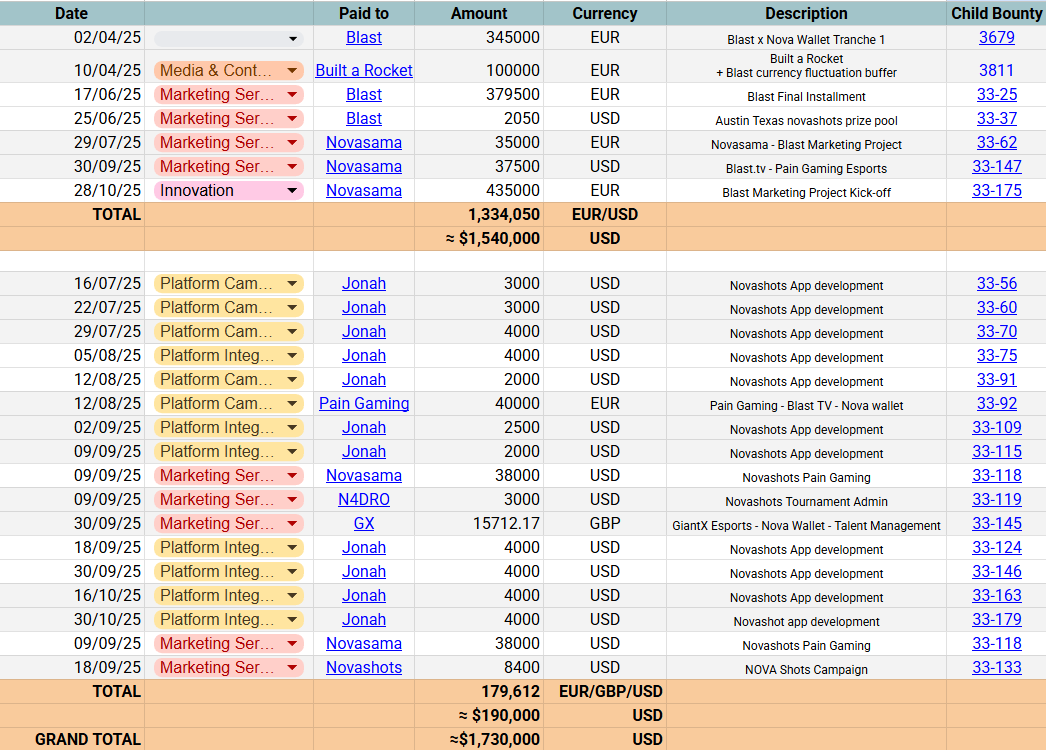Screen dimensions: 1046x750
Task: Open child bounty 33-147 link
Action: (997, 166)
